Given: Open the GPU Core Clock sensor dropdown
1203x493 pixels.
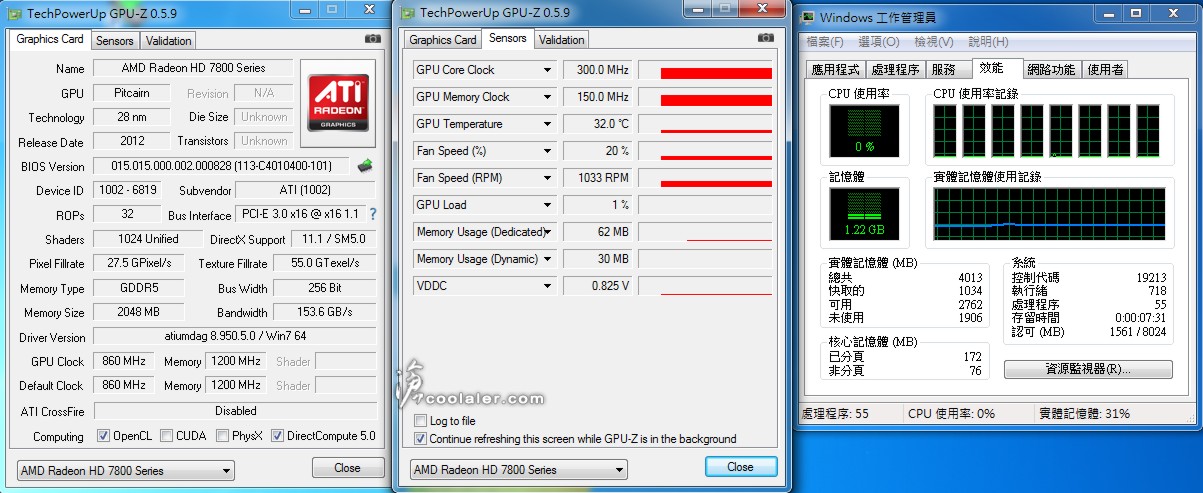Looking at the screenshot, I should click(547, 70).
